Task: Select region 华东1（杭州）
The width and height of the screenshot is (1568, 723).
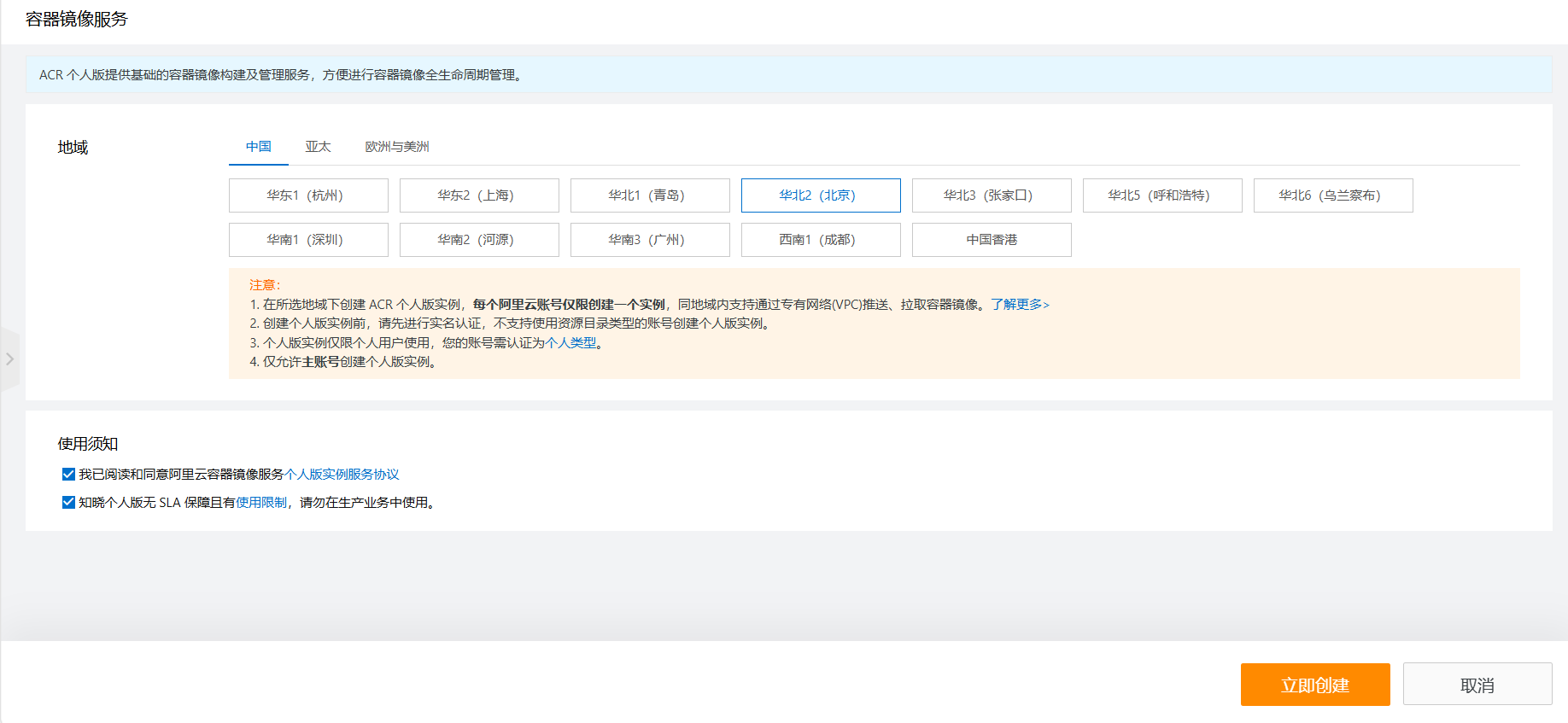Action: tap(308, 195)
